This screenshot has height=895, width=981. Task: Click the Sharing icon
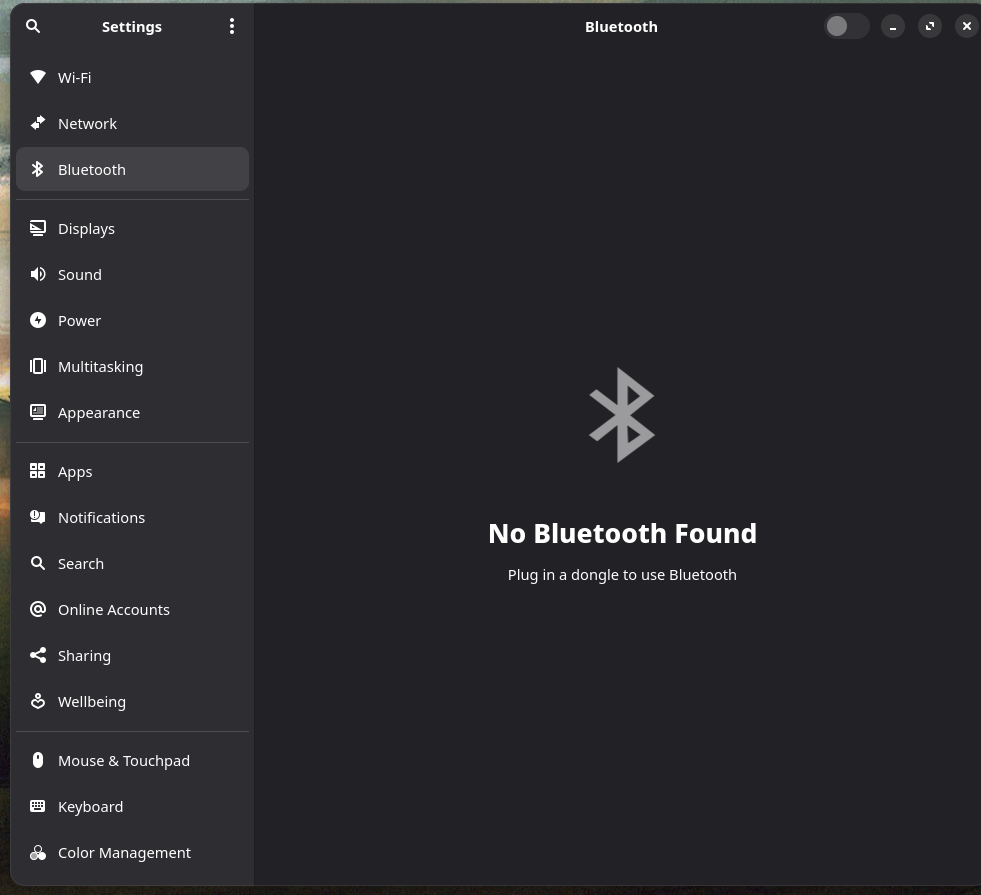click(38, 655)
